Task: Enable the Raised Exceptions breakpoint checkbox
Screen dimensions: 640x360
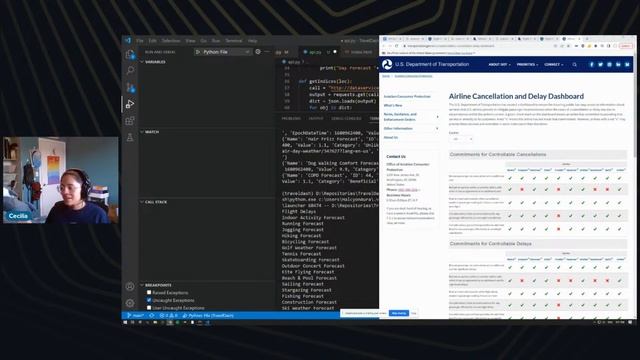Action: (149, 293)
